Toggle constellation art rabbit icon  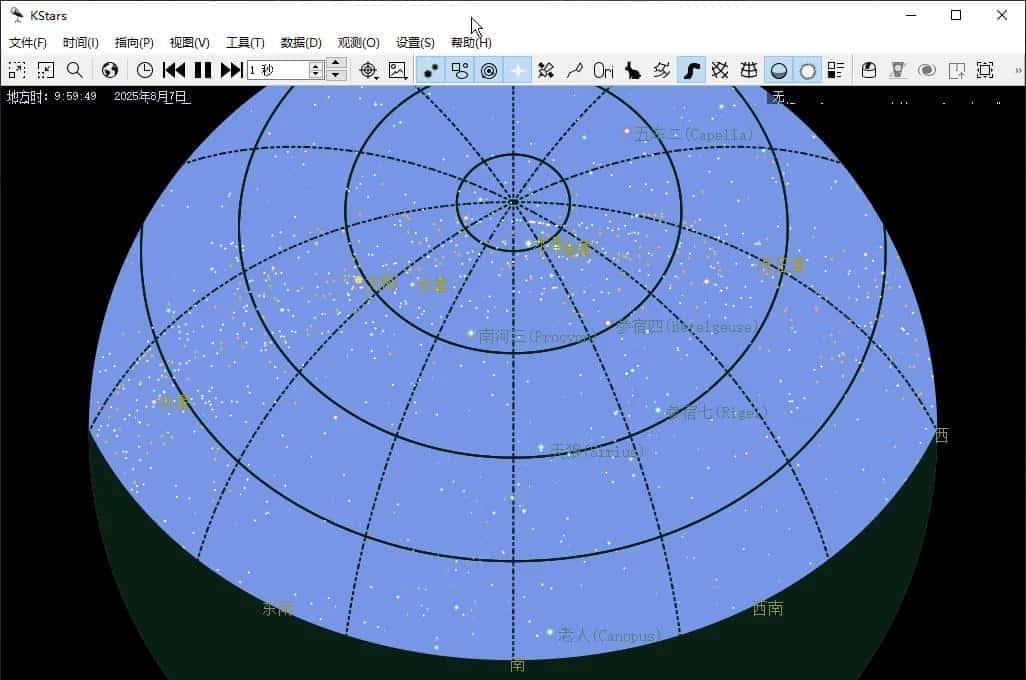coord(633,70)
